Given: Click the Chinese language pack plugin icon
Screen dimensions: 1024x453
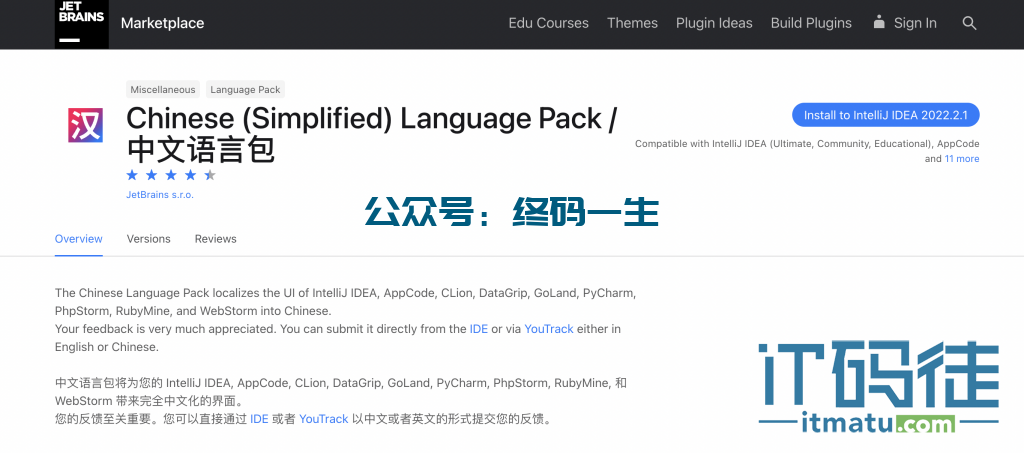Looking at the screenshot, I should click(85, 127).
